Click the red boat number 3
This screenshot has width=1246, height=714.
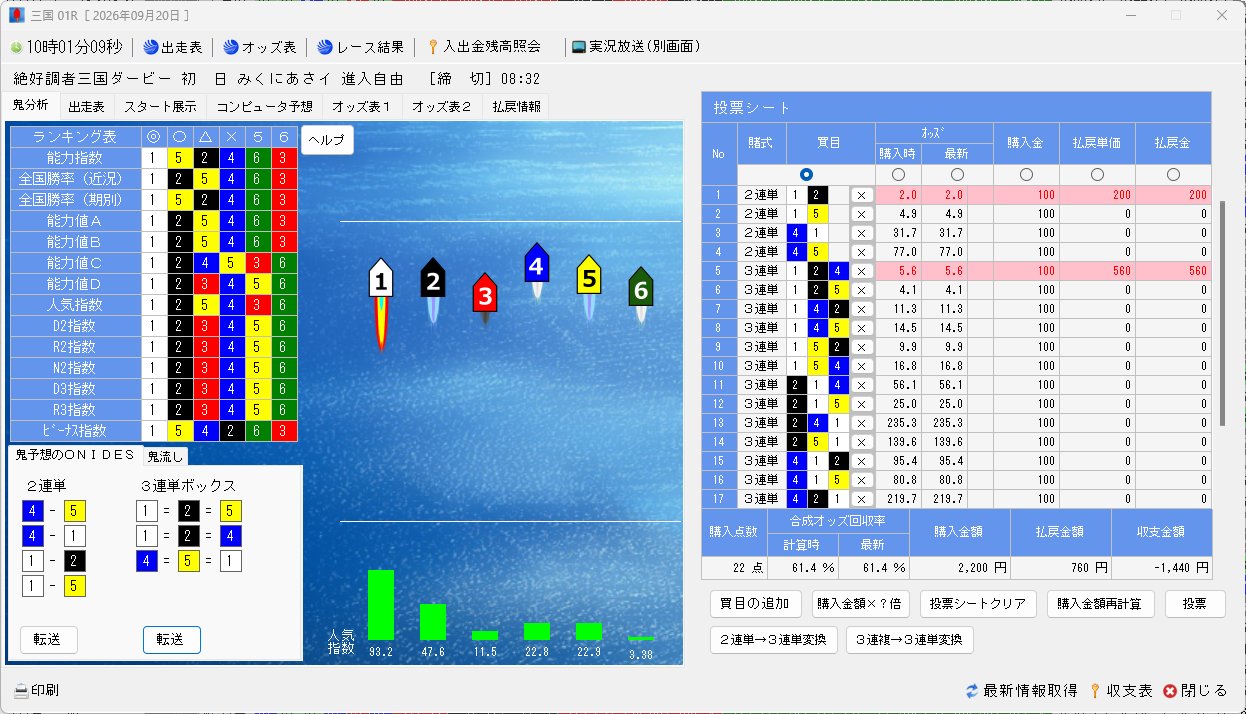(x=485, y=297)
